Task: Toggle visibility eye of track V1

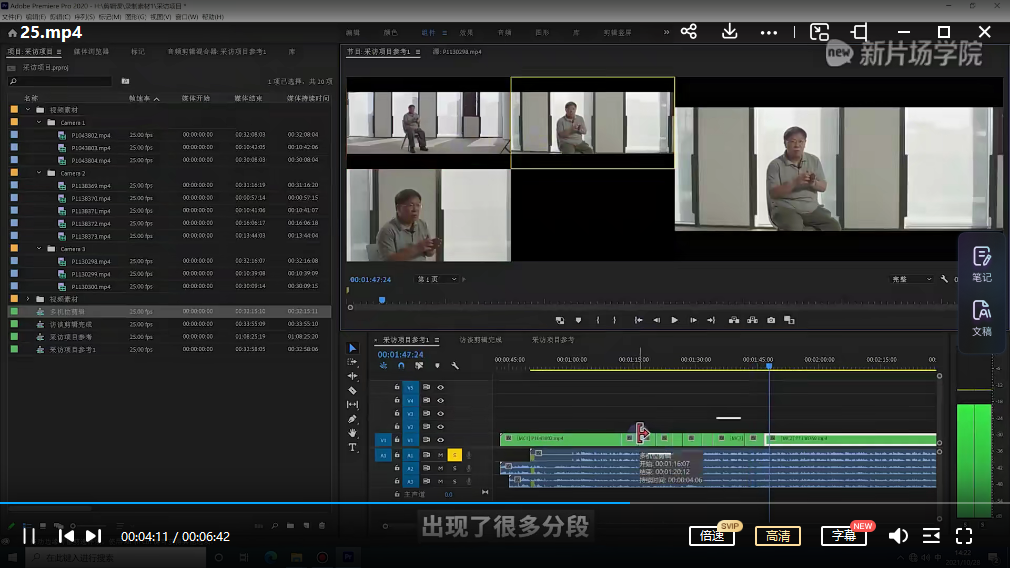Action: point(441,440)
